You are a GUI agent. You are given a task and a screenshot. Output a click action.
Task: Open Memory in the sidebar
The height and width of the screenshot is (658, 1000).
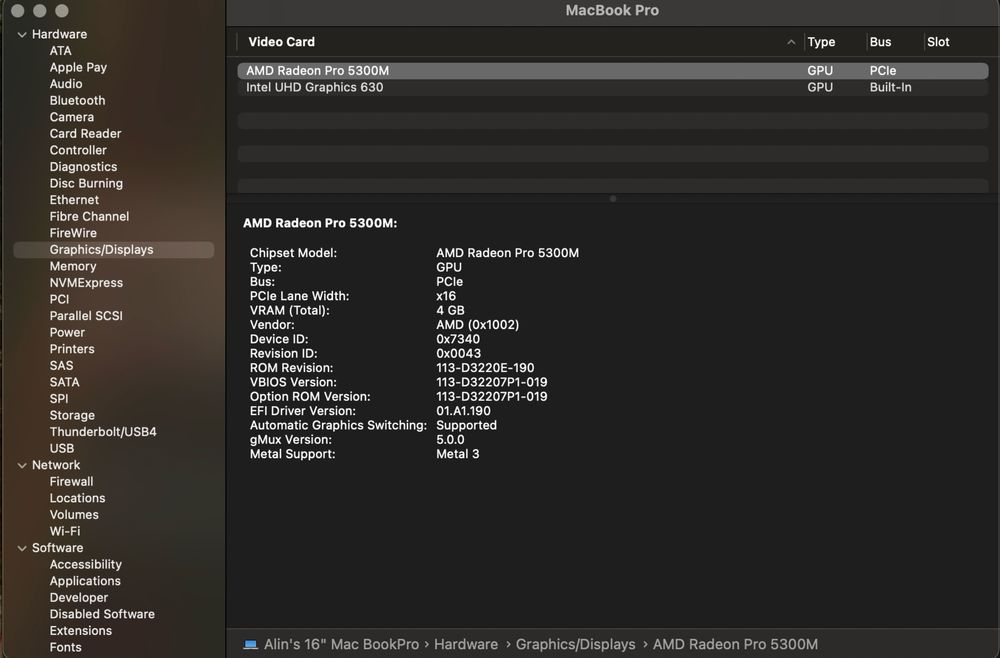click(x=73, y=267)
